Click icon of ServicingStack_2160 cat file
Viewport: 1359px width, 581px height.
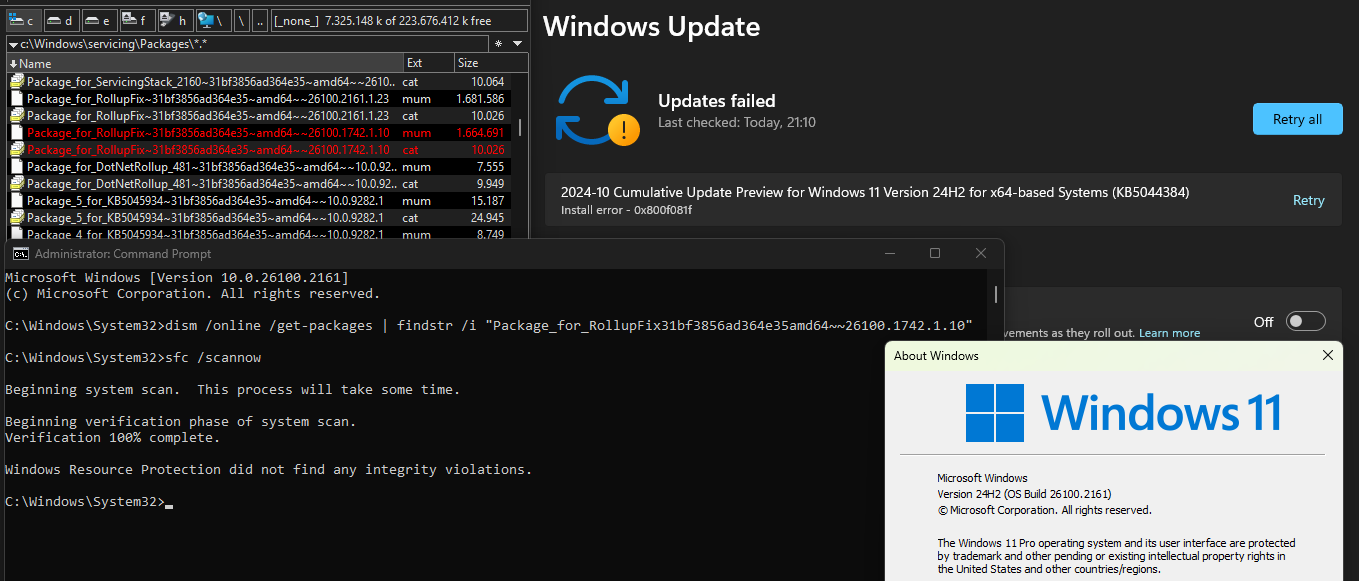(x=17, y=81)
